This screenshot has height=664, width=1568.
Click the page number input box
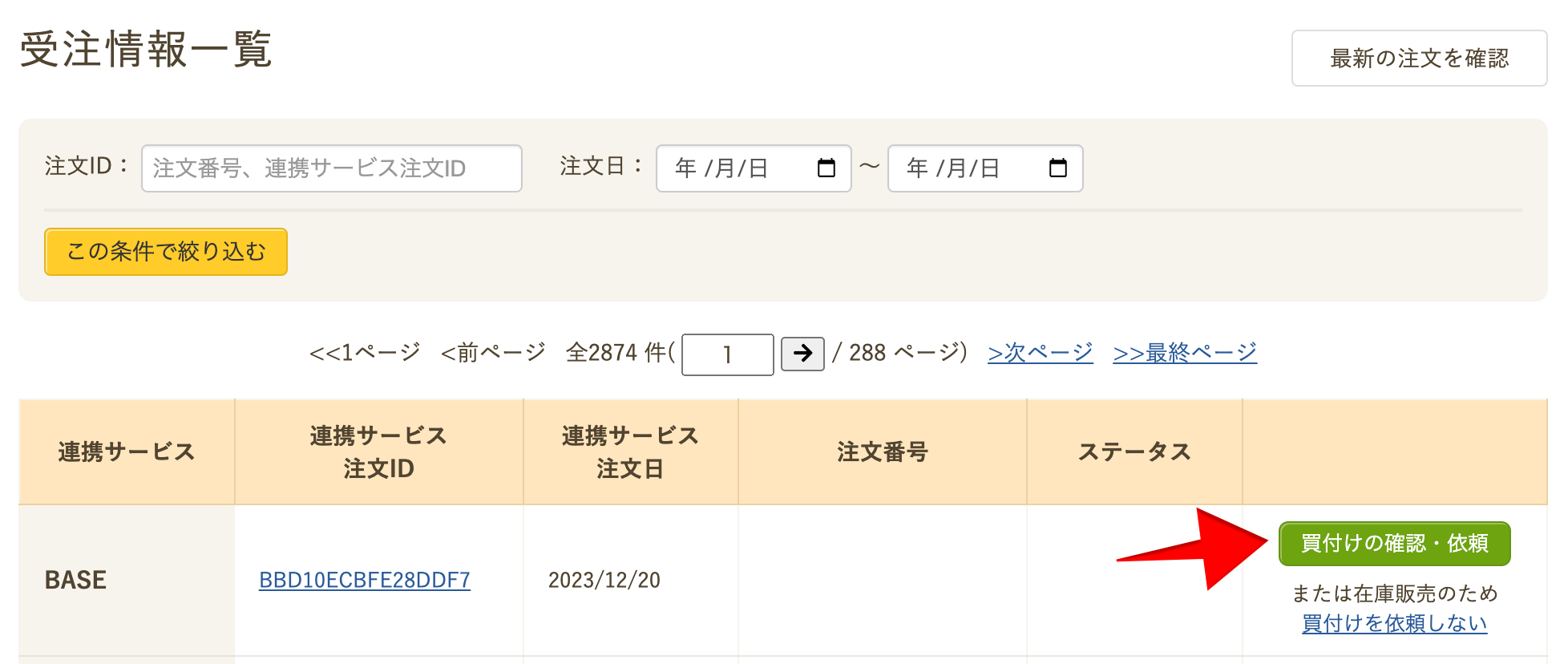pyautogui.click(x=727, y=354)
